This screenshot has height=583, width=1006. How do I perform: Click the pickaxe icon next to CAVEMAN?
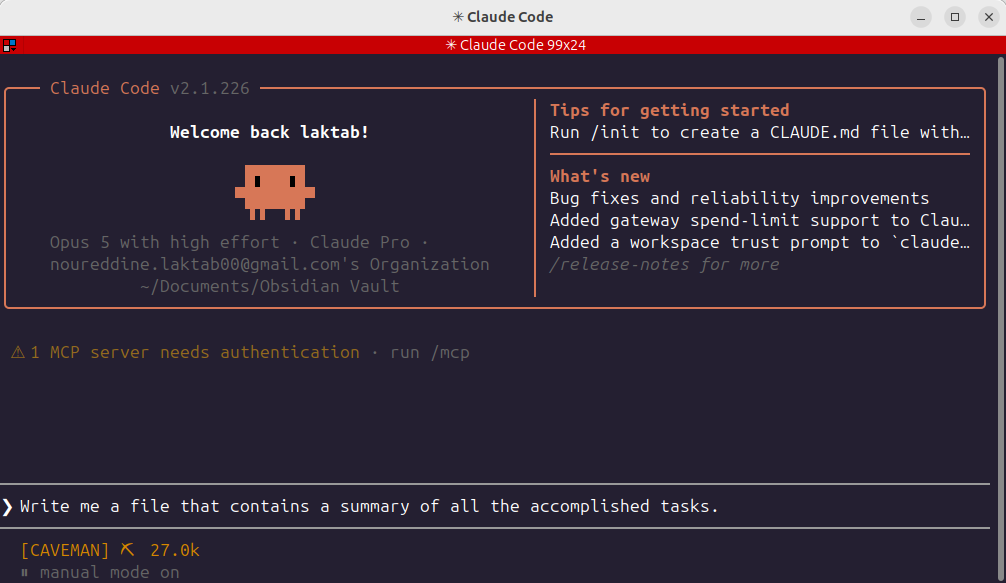coord(128,550)
